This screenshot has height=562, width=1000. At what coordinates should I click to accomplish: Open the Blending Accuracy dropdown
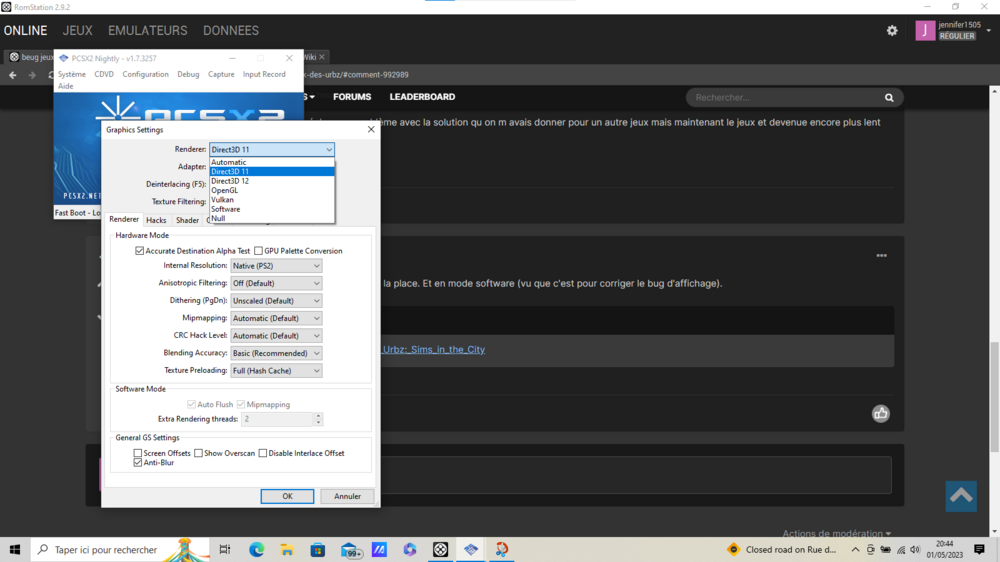[x=276, y=353]
